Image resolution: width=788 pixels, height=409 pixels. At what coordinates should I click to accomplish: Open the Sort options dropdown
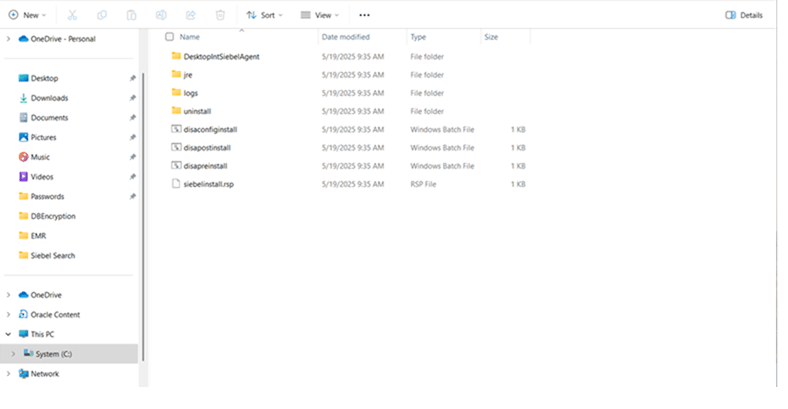(x=264, y=15)
